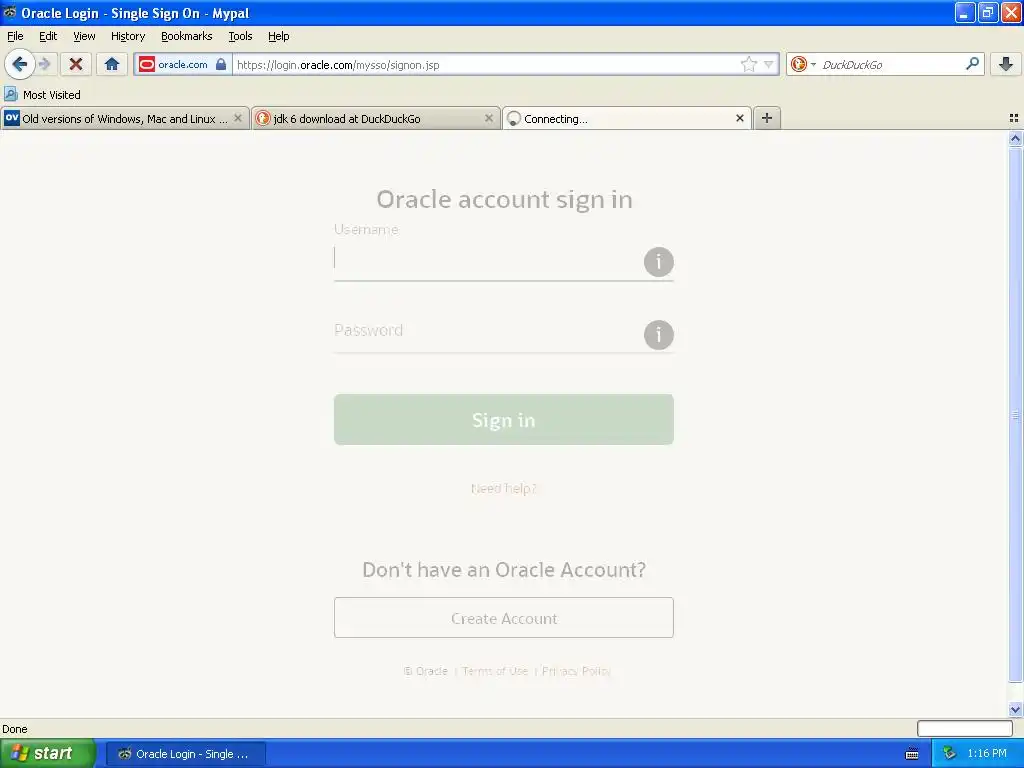Click the Username info icon
Screen dimensions: 1024x768
pos(658,262)
